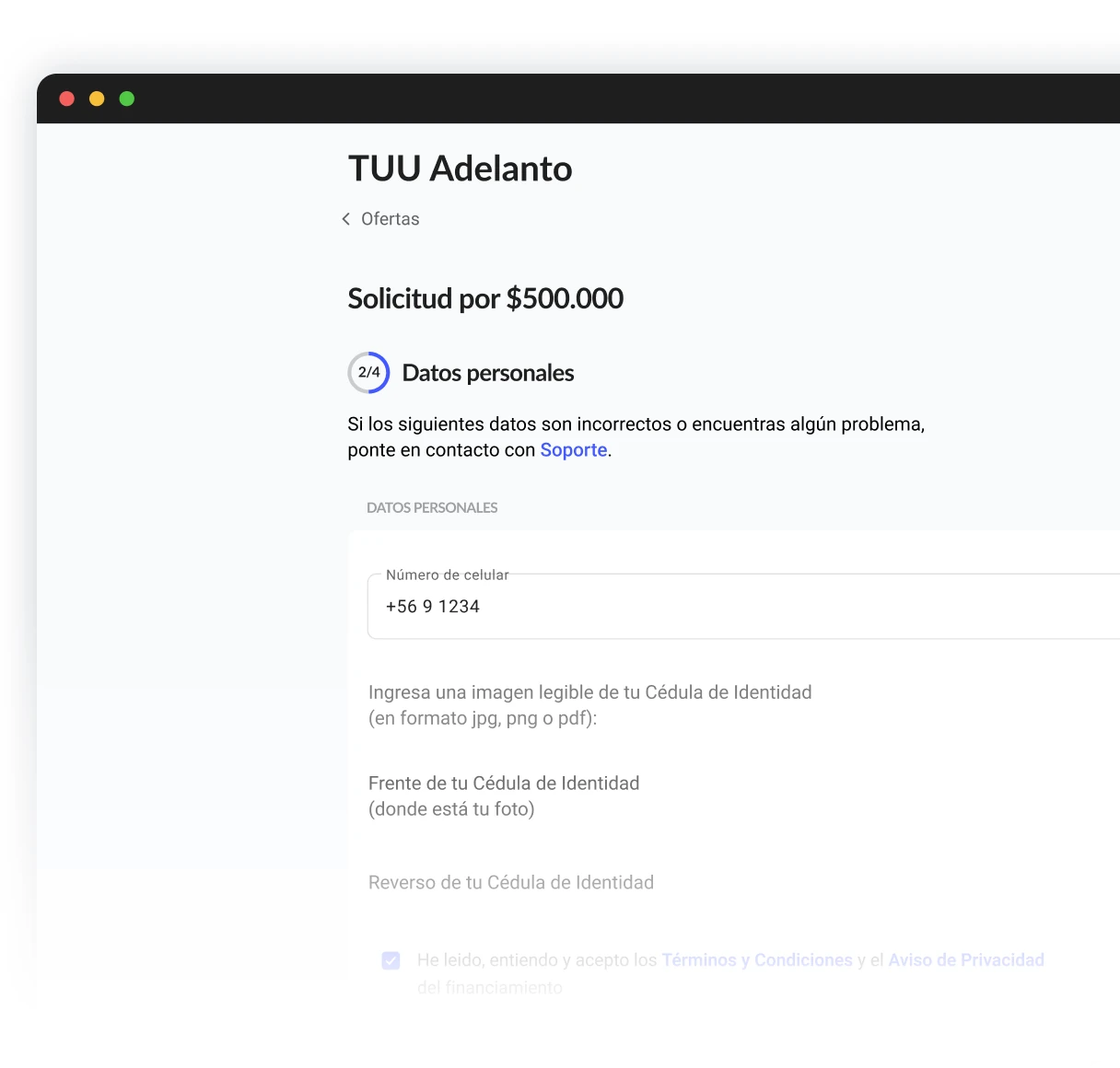Click the Frente de tu Cédula label
Image resolution: width=1120 pixels, height=1068 pixels.
tap(504, 796)
